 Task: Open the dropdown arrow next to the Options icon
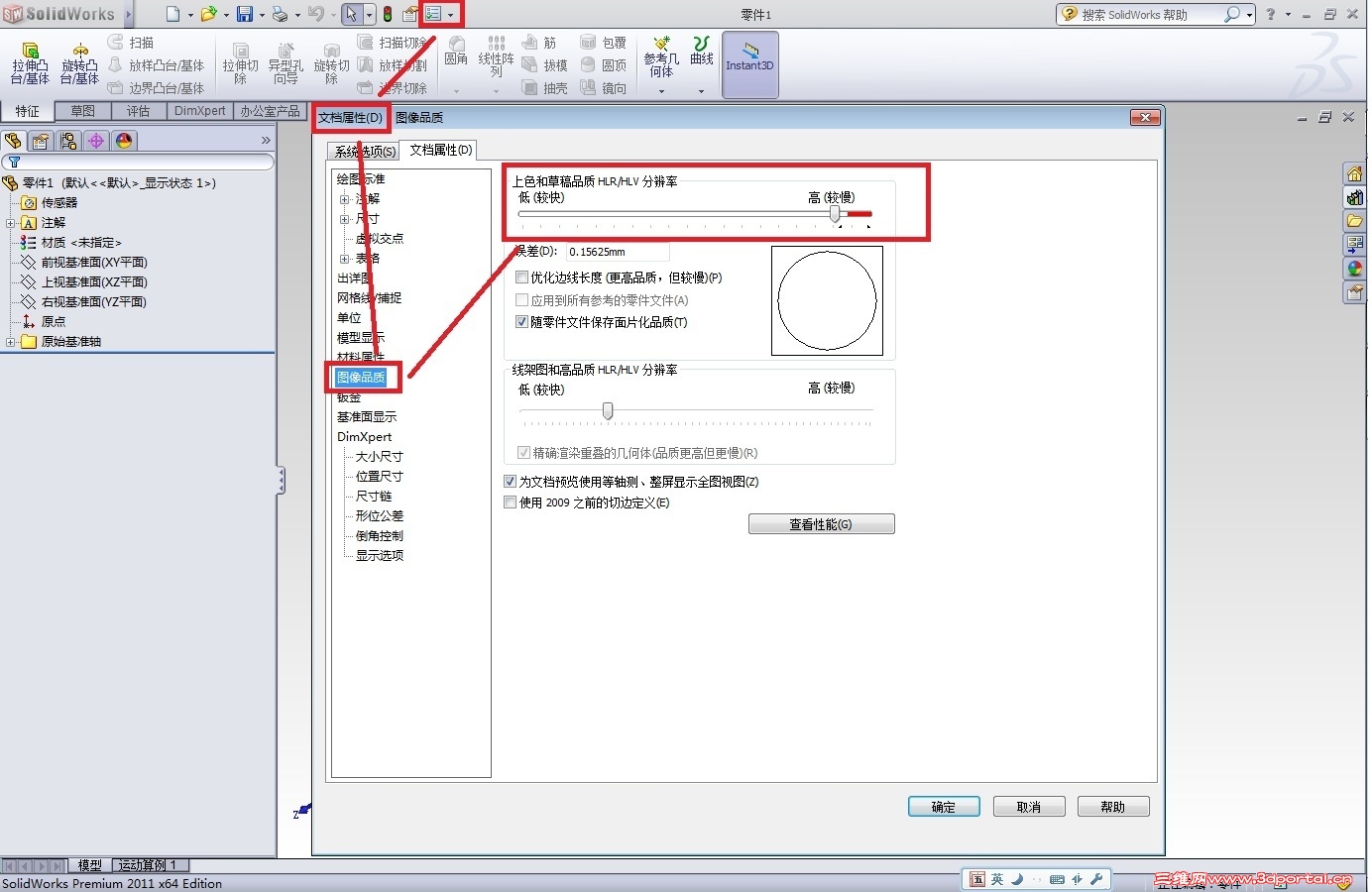pos(451,15)
